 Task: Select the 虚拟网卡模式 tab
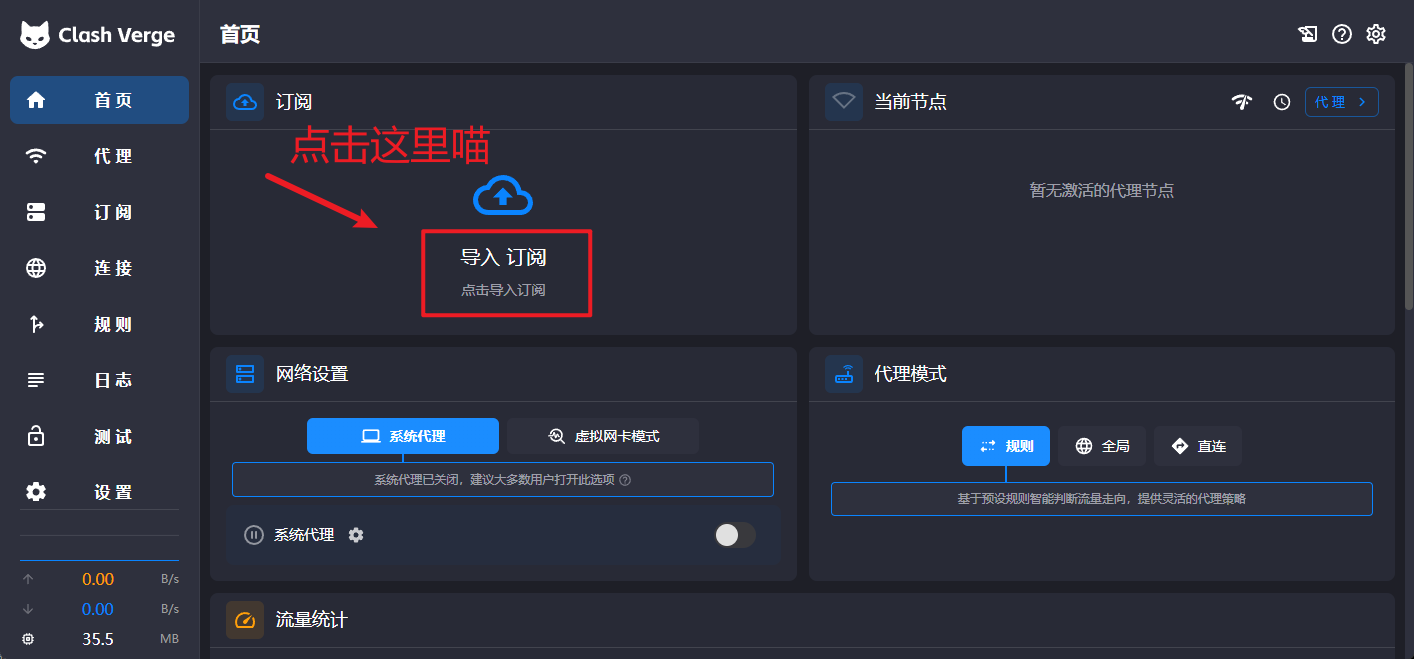point(603,436)
